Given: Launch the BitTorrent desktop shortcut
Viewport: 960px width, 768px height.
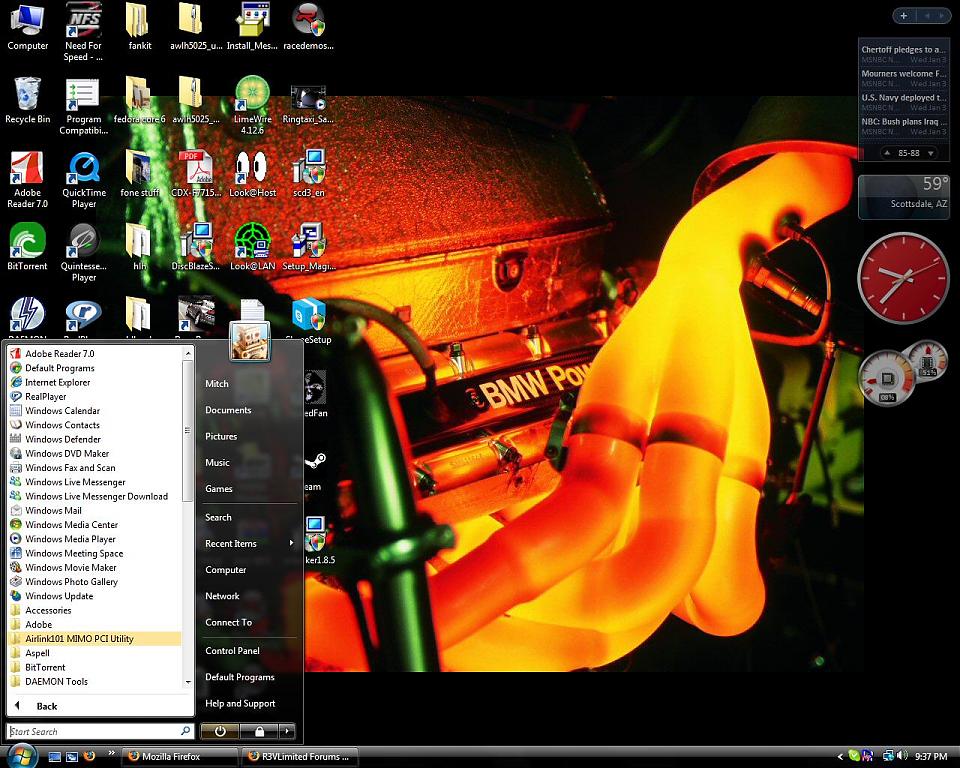Looking at the screenshot, I should pos(27,245).
